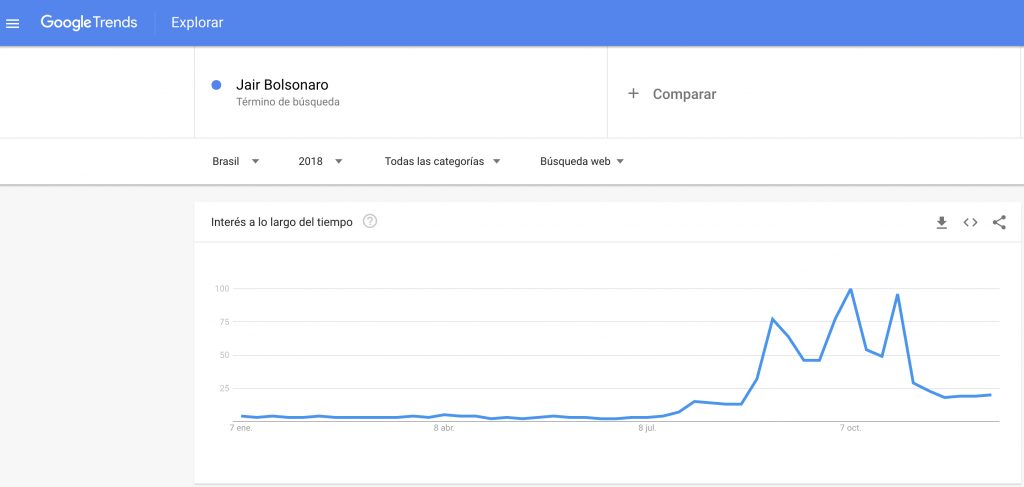Click the 100 peak point in October

click(x=850, y=289)
